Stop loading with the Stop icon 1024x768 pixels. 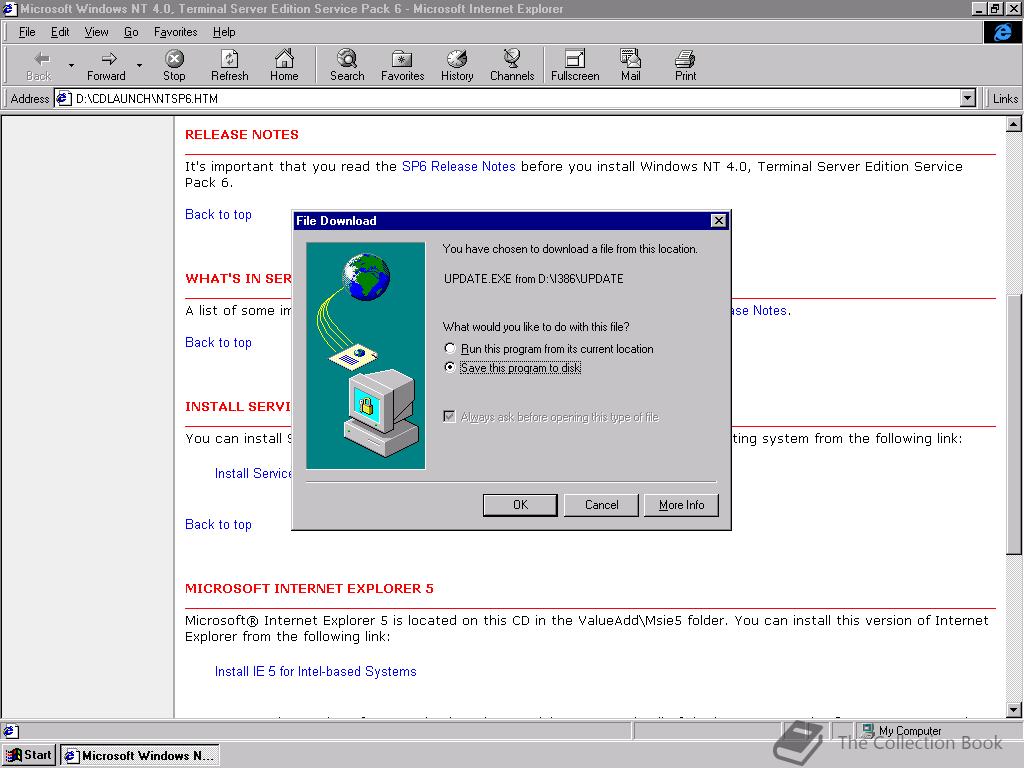click(x=174, y=65)
